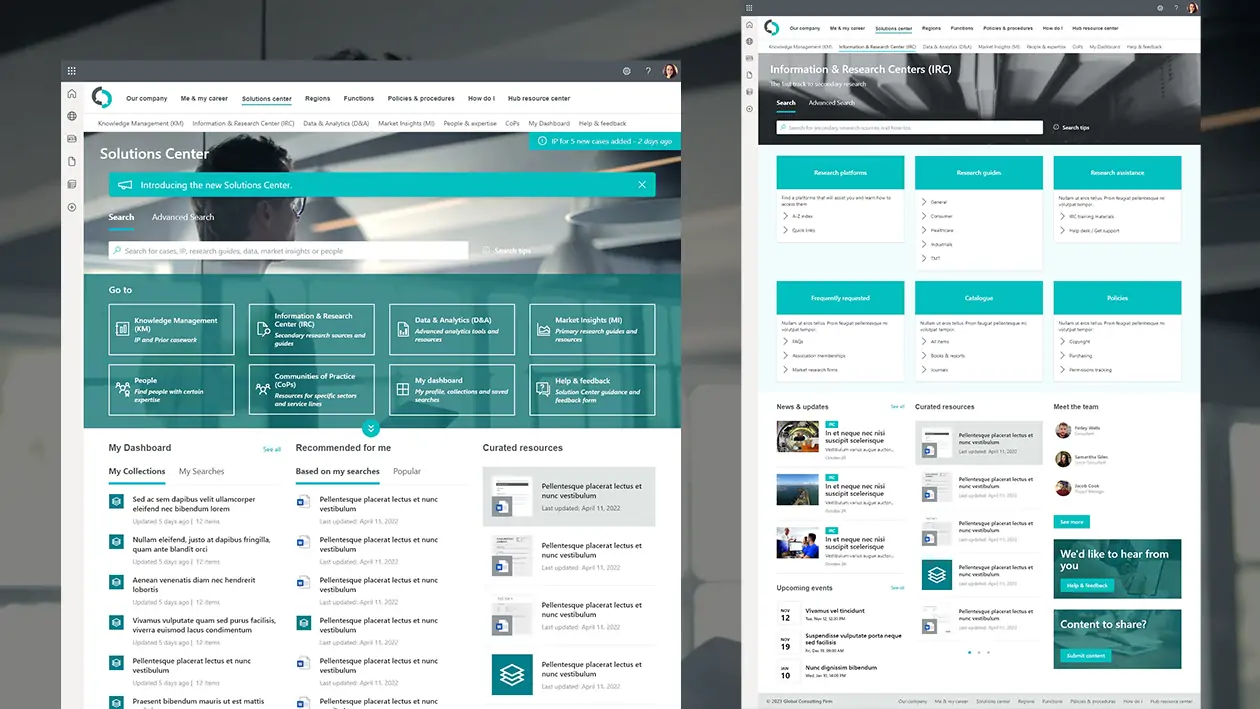This screenshot has width=1260, height=709.
Task: Click megaphone icon in the Introducing banner
Action: pos(125,185)
